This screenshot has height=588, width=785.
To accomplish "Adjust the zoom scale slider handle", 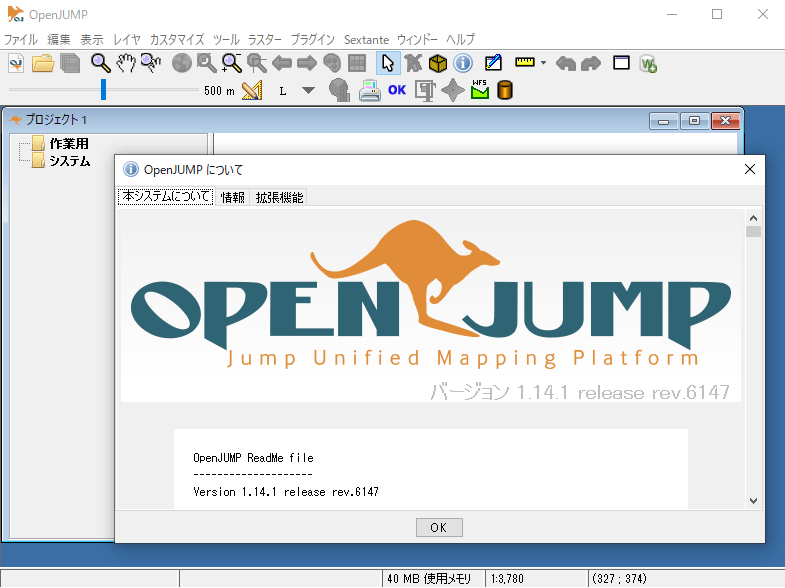I will point(103,90).
